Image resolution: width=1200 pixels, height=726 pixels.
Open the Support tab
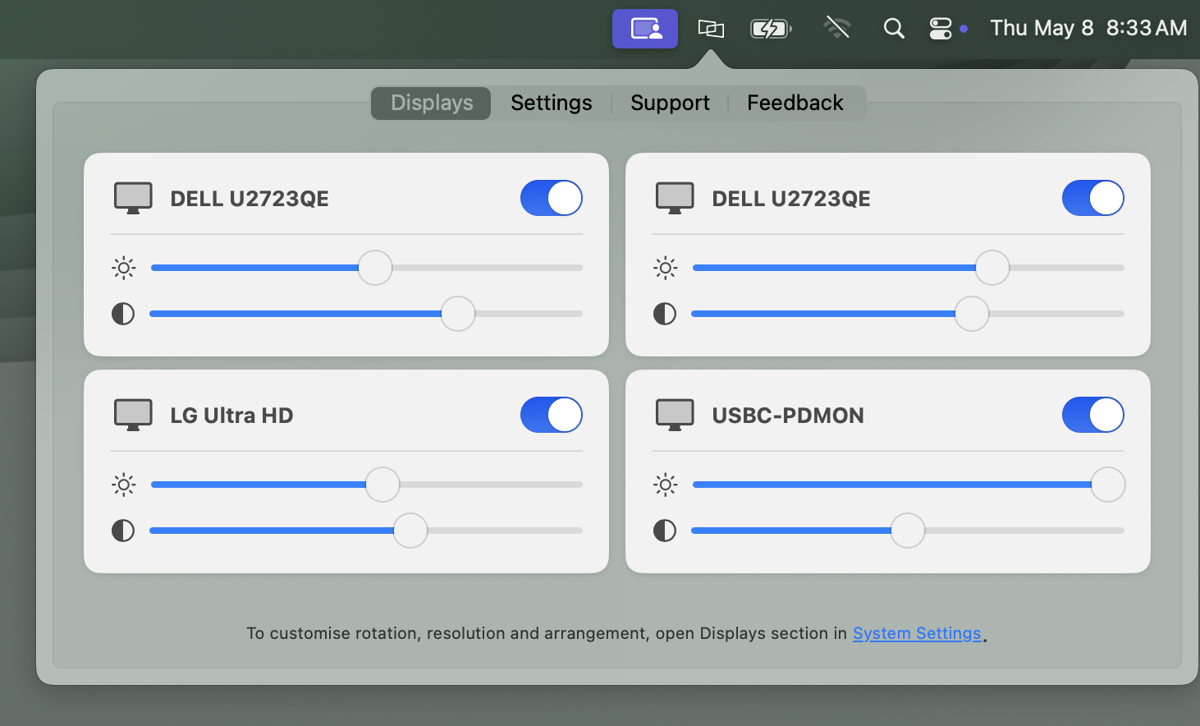point(669,102)
